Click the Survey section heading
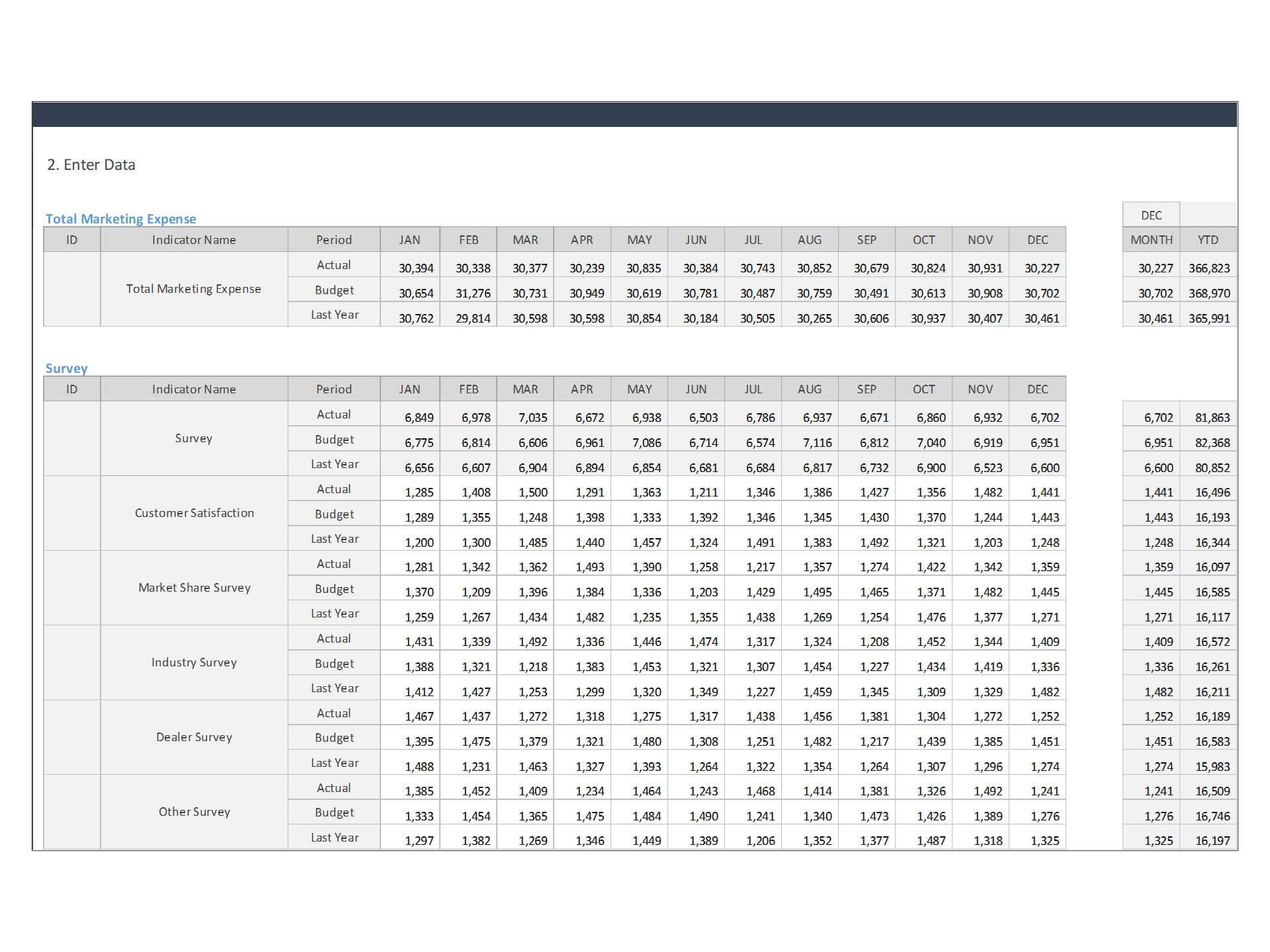This screenshot has height=952, width=1270. (x=66, y=368)
